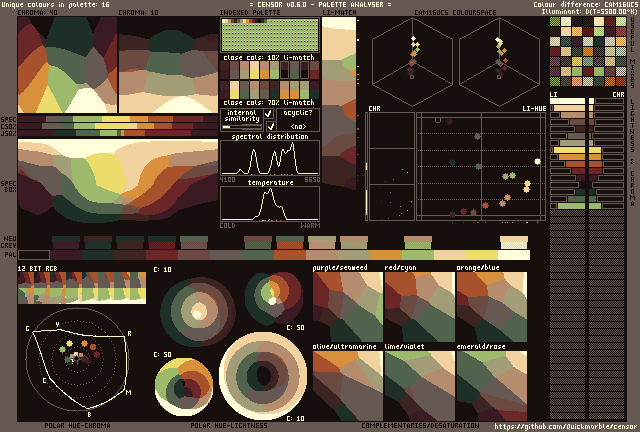Viewport: 640px width, 432px height.
Task: Click the 'COLD' temperature label
Action: [227, 225]
